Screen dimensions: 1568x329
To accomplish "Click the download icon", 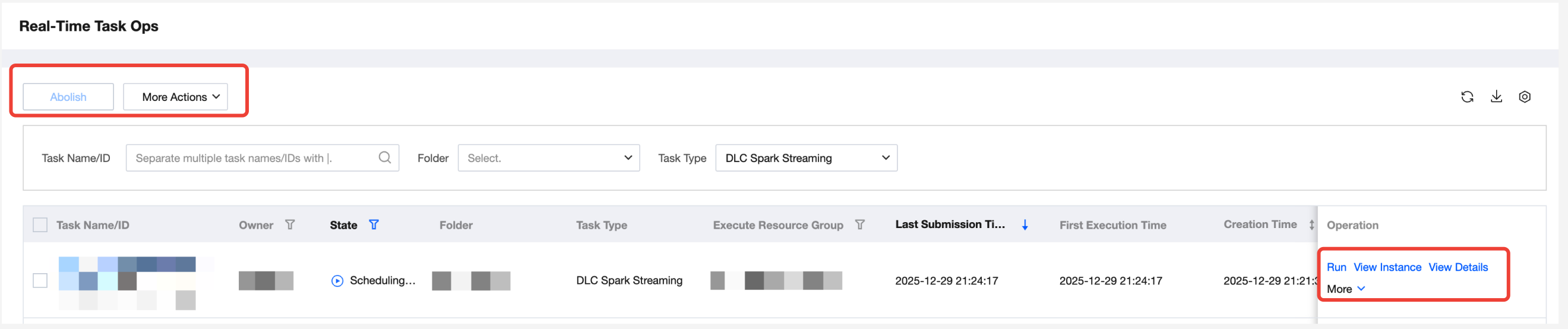I will click(1496, 97).
